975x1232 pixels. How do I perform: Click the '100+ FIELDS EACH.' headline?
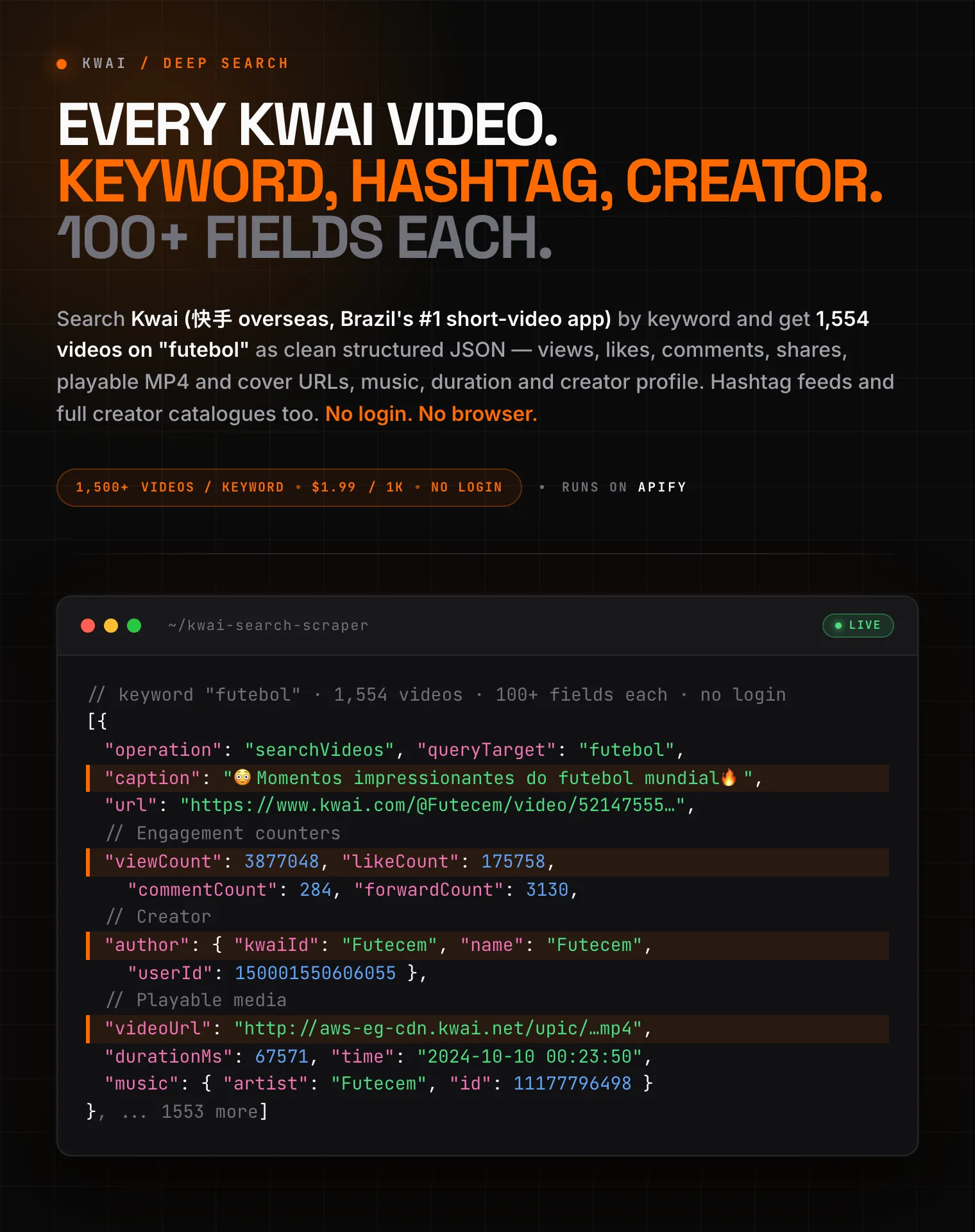click(305, 237)
